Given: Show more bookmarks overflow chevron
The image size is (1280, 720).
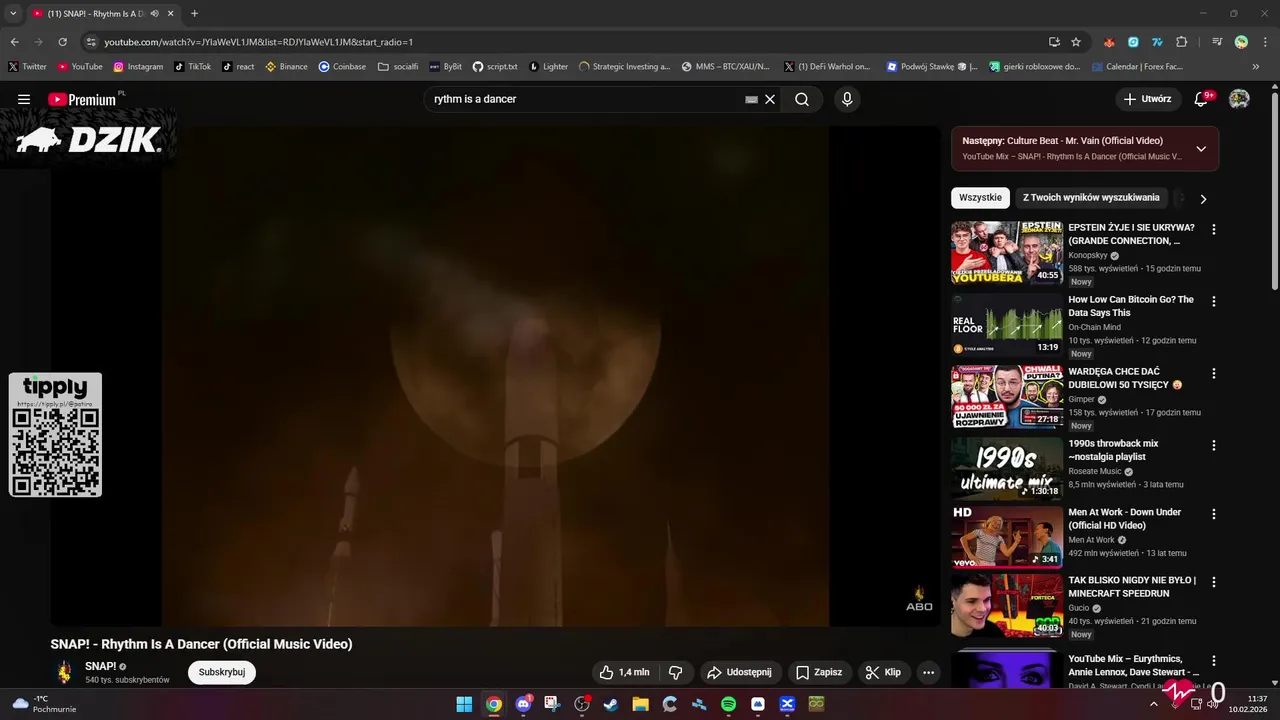Looking at the screenshot, I should coord(1256,67).
